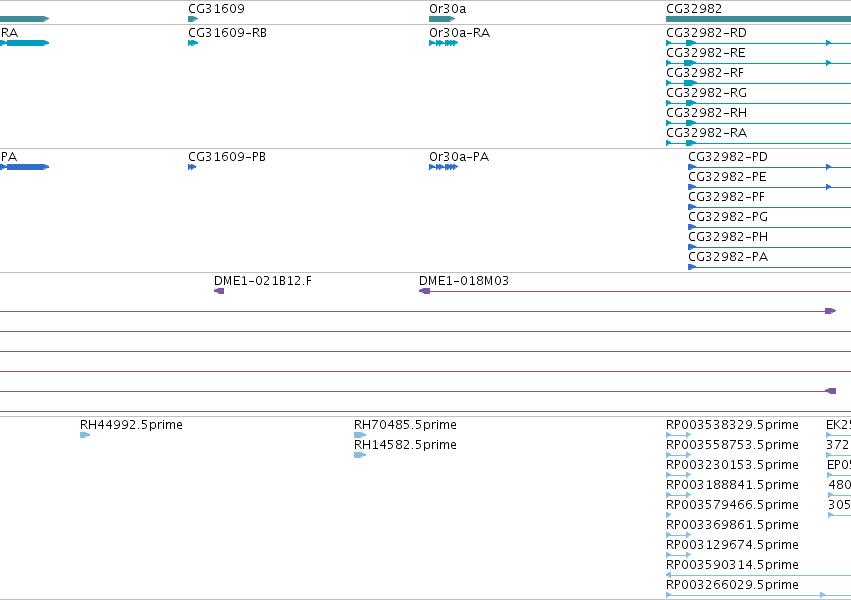This screenshot has width=851, height=600.
Task: Select transcript CG32982-RF
Action: [704, 73]
